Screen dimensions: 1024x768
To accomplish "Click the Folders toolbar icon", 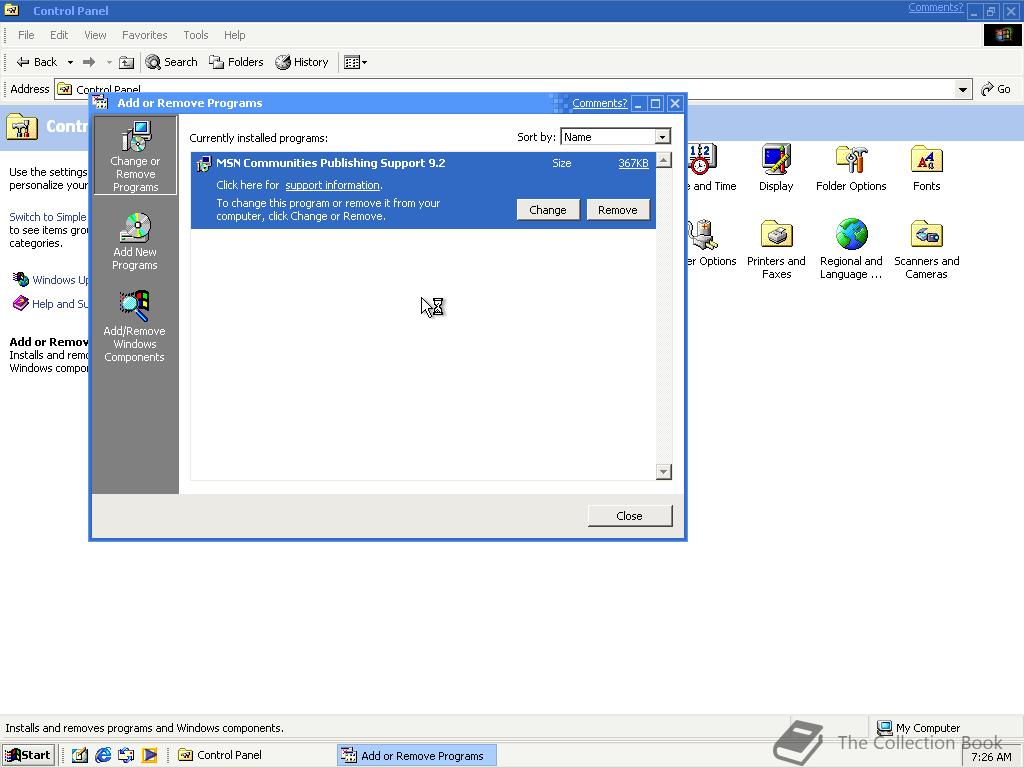I will pyautogui.click(x=236, y=61).
